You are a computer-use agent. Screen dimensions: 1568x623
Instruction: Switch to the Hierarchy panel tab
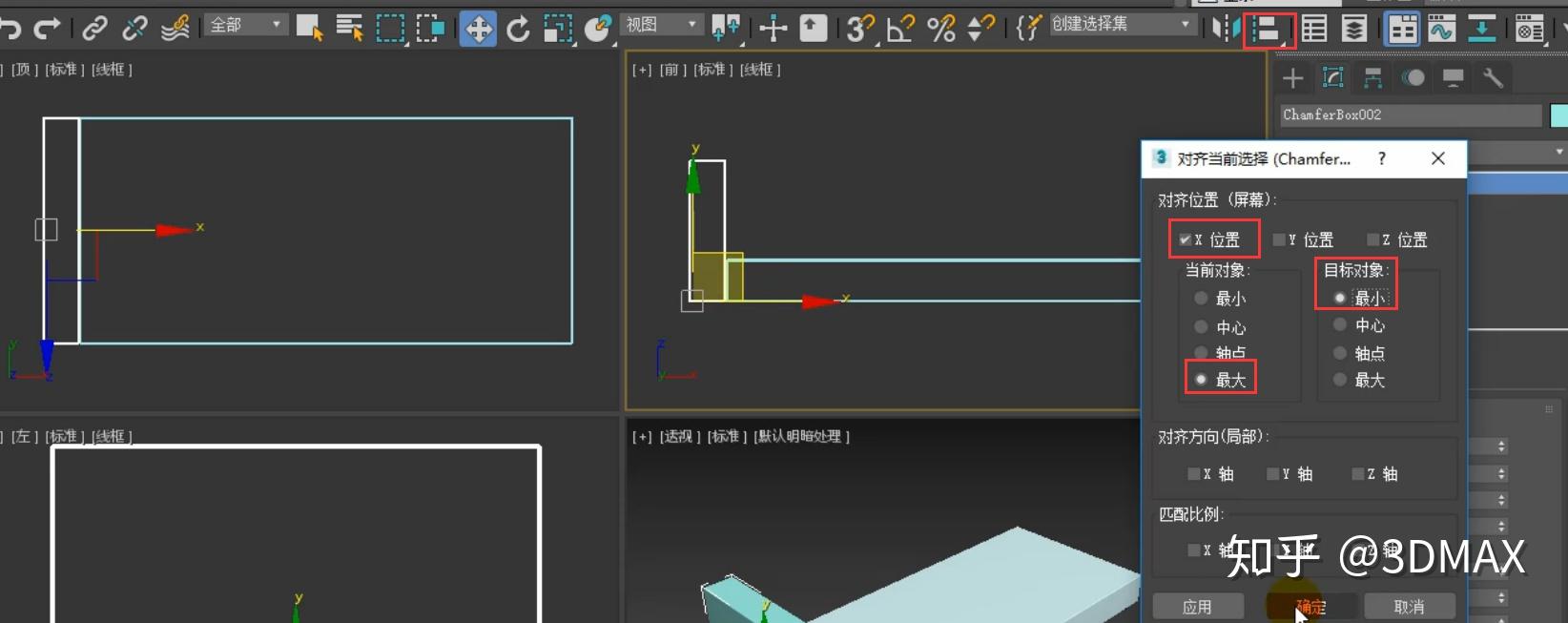(1373, 78)
